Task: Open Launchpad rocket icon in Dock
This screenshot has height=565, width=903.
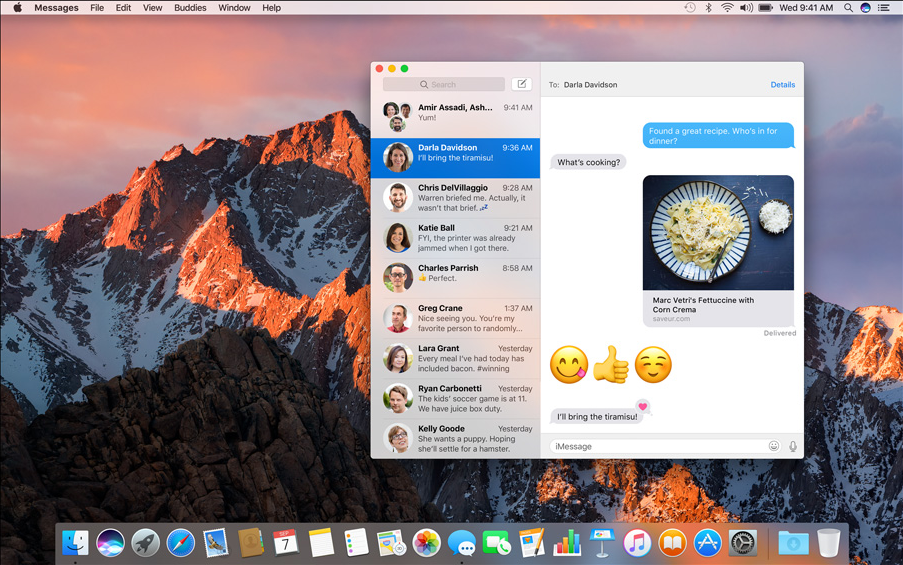Action: pyautogui.click(x=145, y=542)
